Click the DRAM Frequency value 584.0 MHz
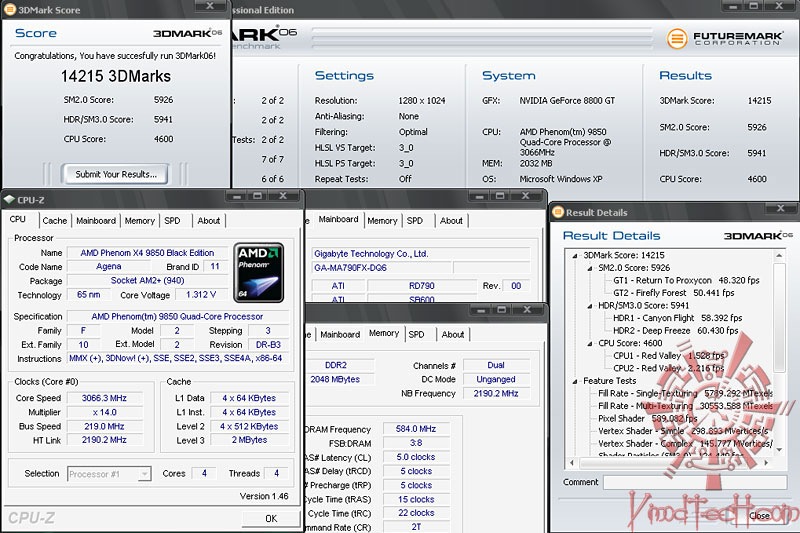Image resolution: width=800 pixels, height=533 pixels. (x=416, y=429)
